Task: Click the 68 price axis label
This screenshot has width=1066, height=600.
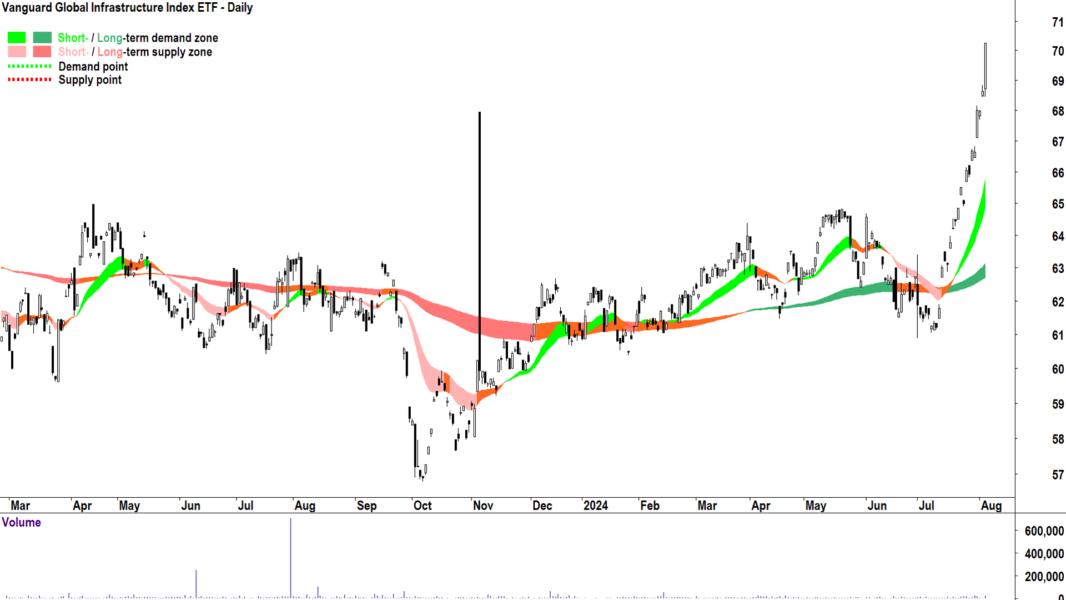Action: pyautogui.click(x=1057, y=111)
